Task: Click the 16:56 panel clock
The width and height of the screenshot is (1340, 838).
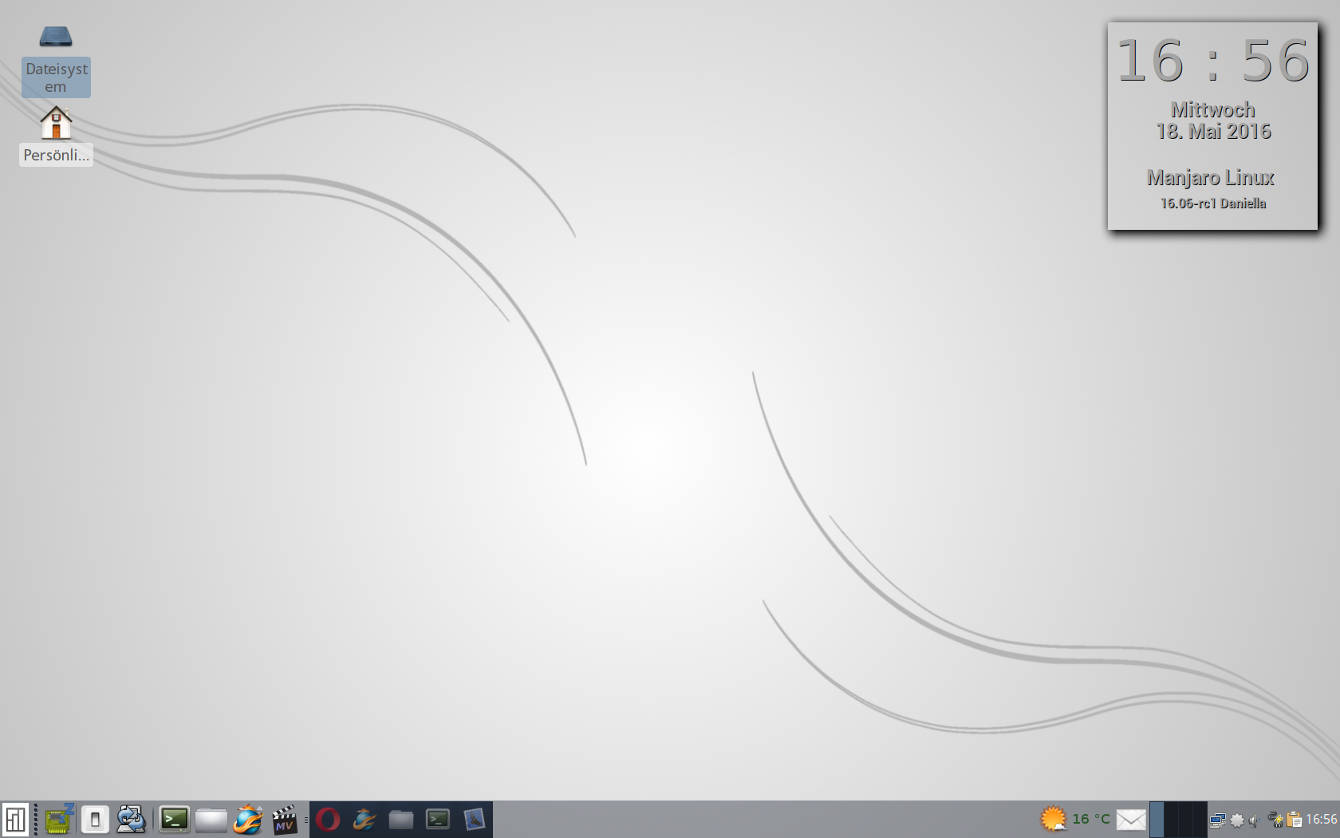Action: point(1321,820)
